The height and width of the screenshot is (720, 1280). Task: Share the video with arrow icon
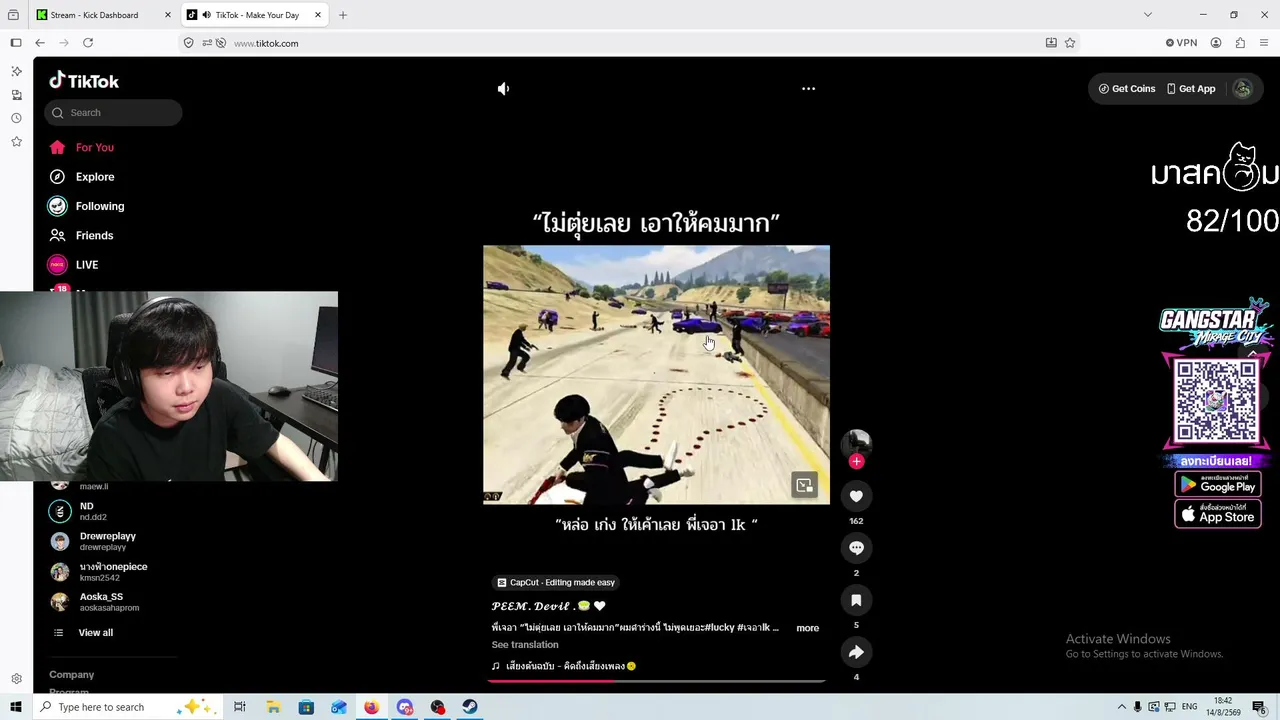click(x=856, y=652)
